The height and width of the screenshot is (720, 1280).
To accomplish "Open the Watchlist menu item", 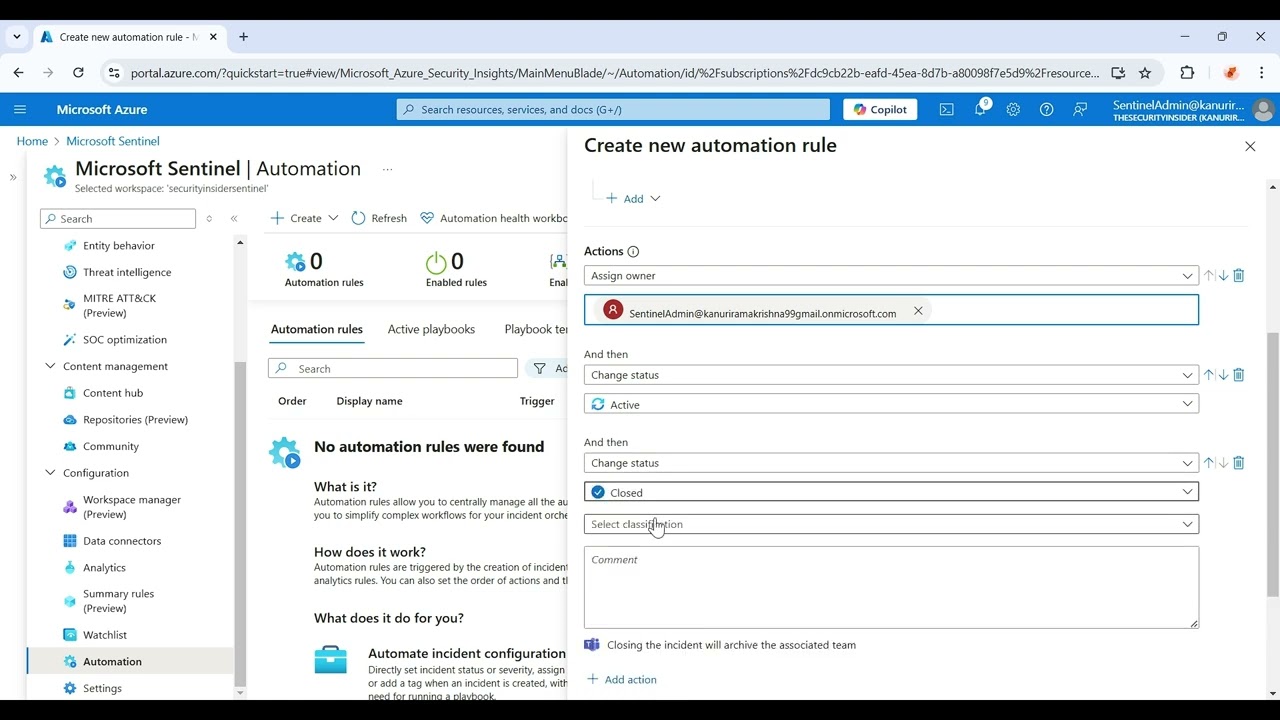I will (x=105, y=635).
